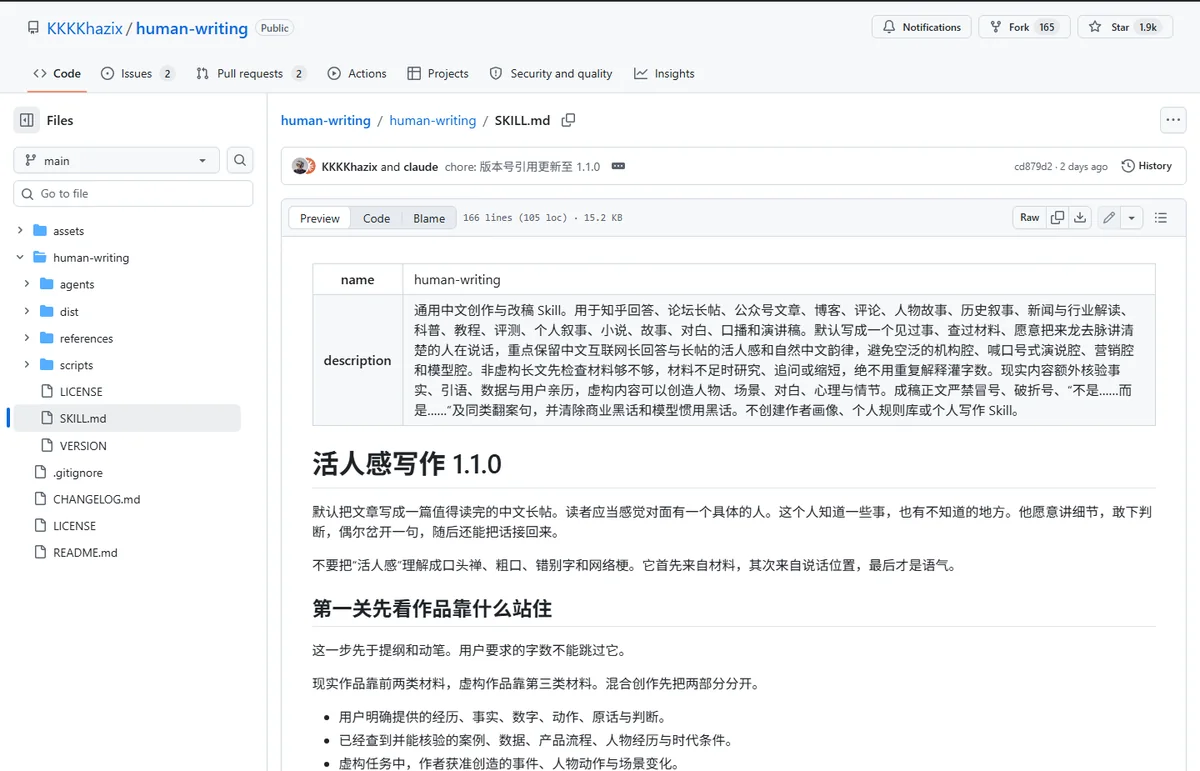This screenshot has width=1200, height=771.
Task: Open the LICENSE file inside human-writing folder
Action: click(81, 392)
